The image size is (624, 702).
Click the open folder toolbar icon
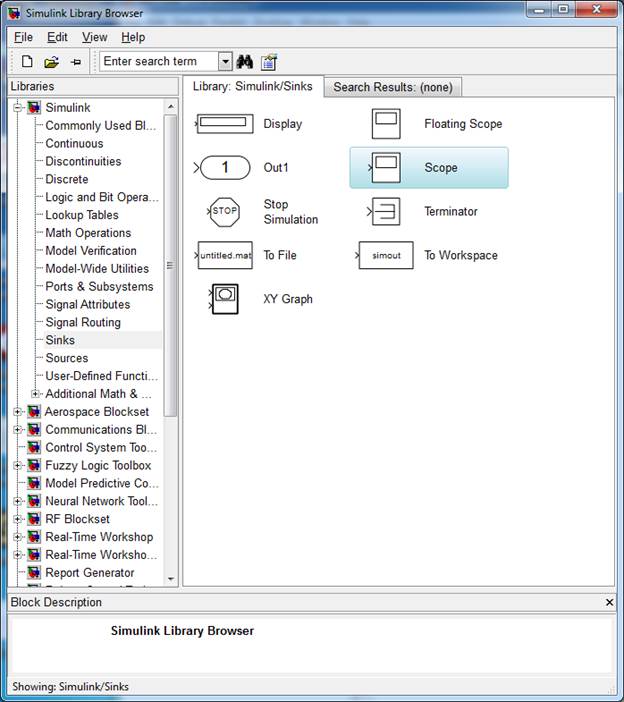(51, 62)
